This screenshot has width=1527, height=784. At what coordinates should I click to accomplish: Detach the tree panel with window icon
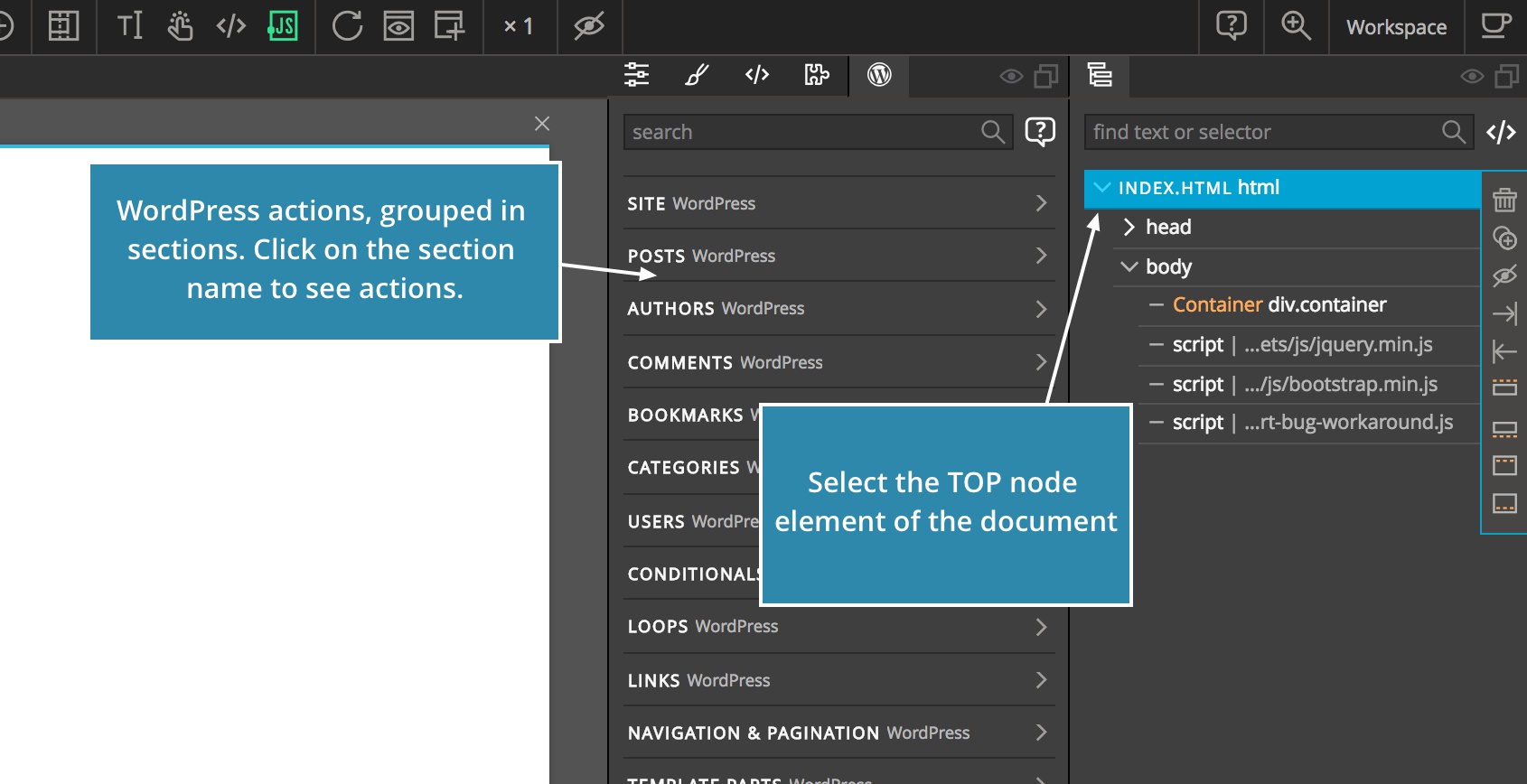pos(1507,77)
